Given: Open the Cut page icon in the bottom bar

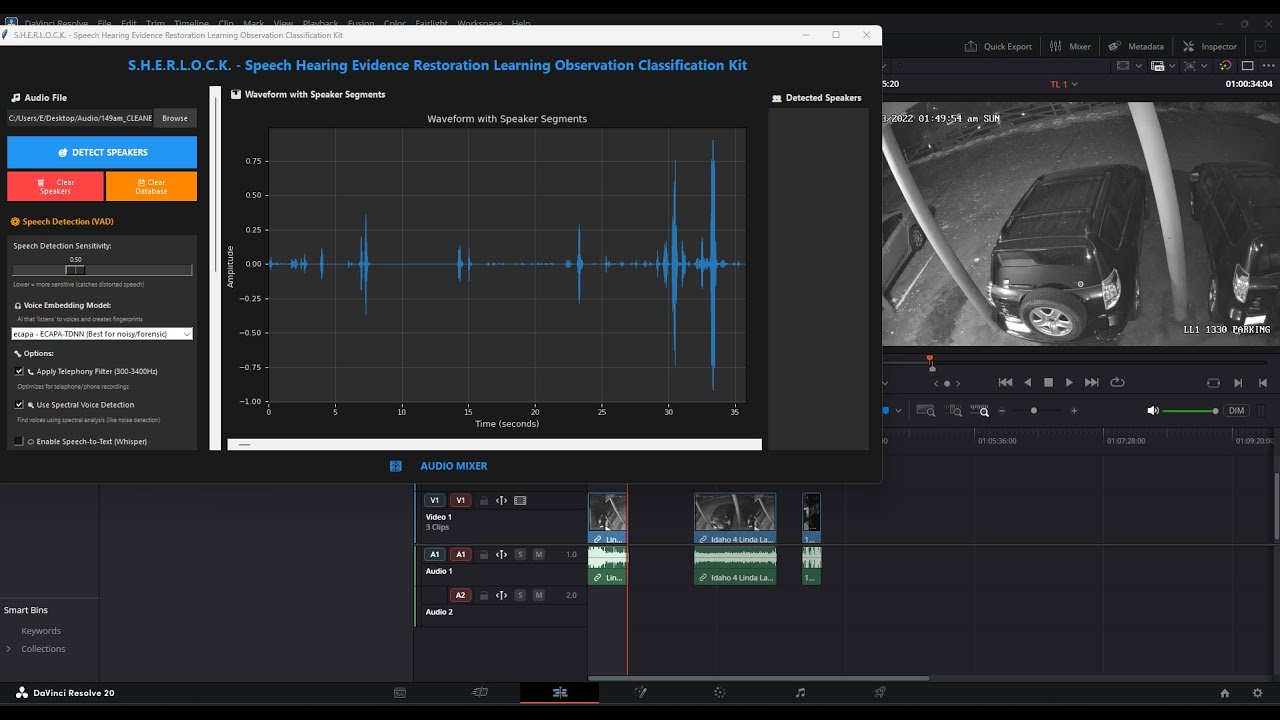Looking at the screenshot, I should tap(480, 692).
